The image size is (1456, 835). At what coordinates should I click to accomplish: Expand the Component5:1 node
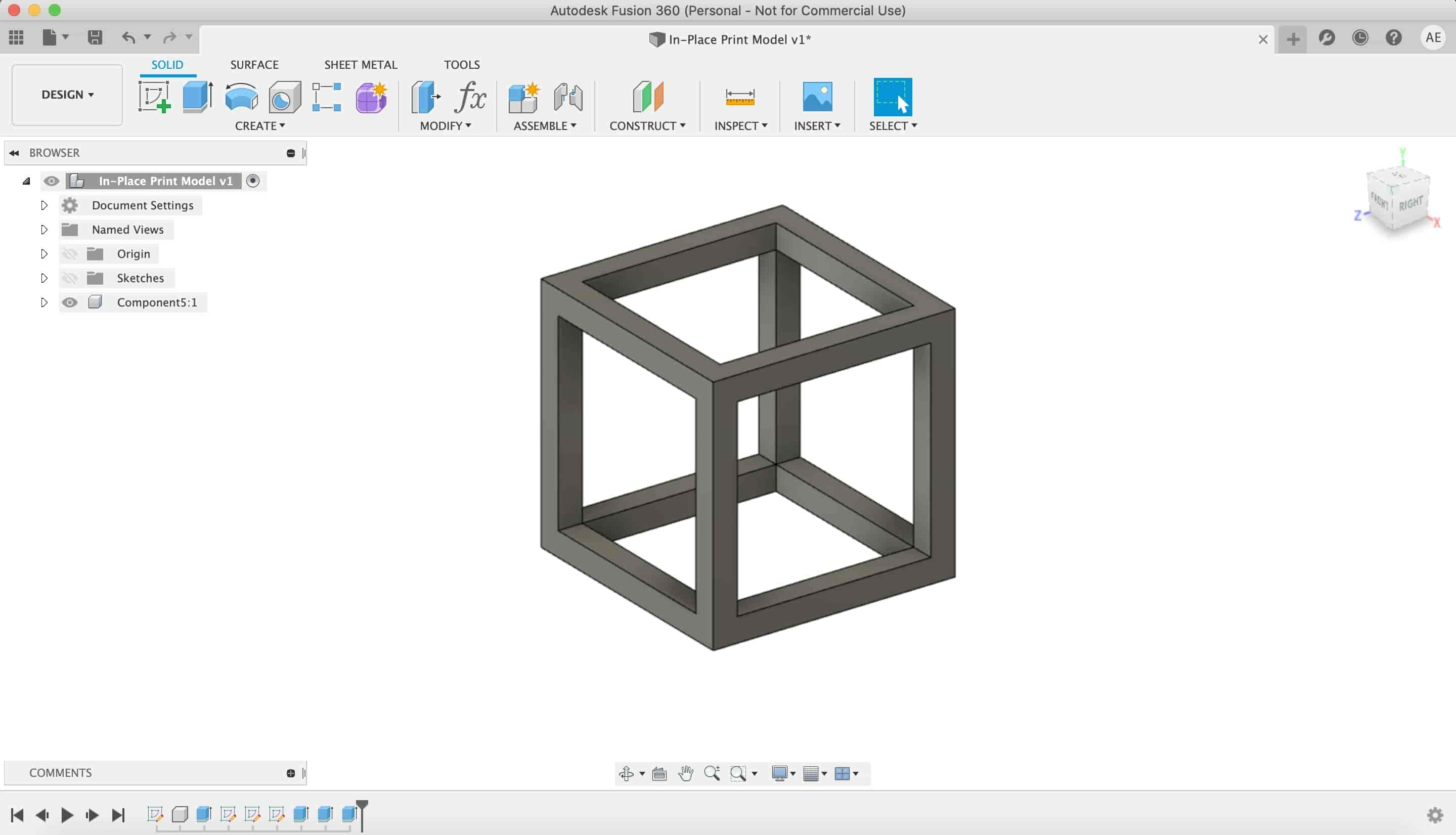(x=44, y=302)
